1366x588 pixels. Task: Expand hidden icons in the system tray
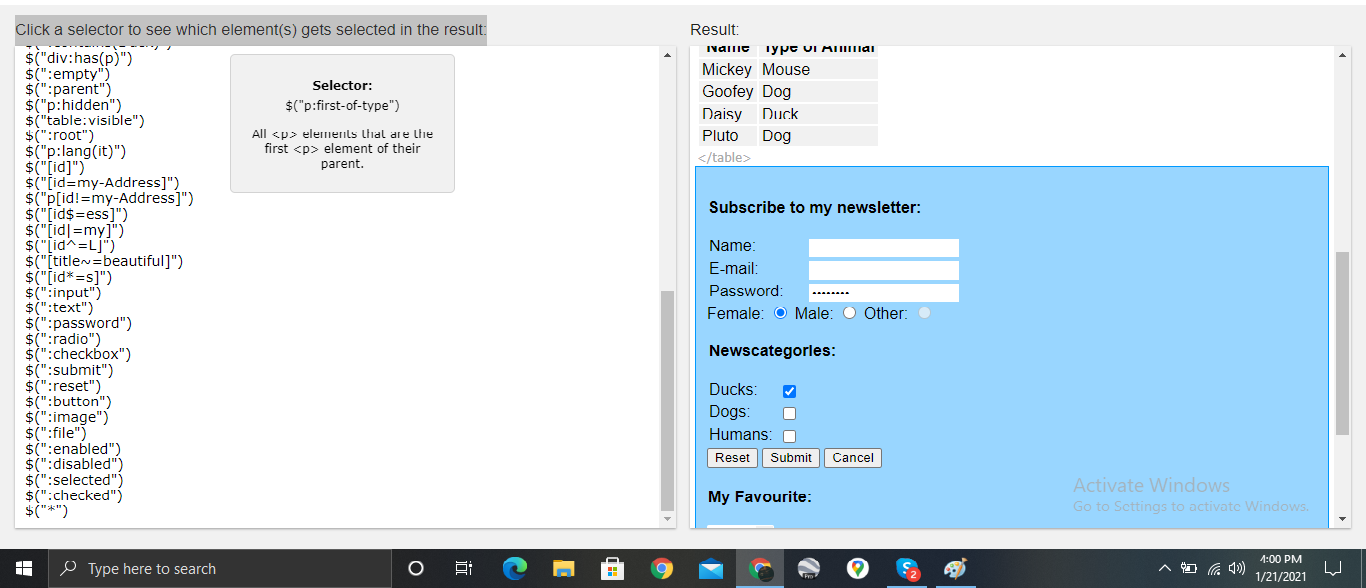pyautogui.click(x=1164, y=568)
